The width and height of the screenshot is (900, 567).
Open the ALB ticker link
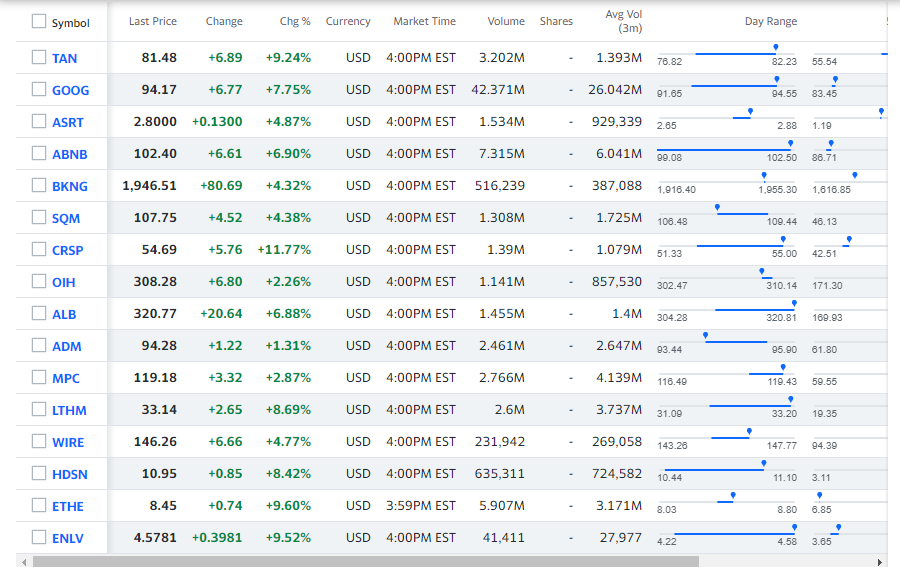point(64,314)
